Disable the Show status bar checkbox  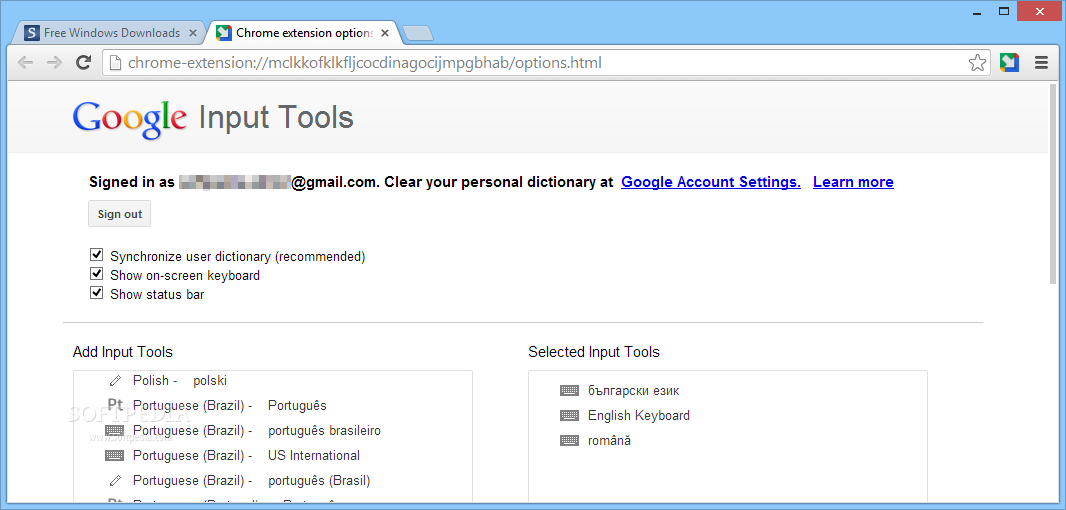[x=97, y=294]
